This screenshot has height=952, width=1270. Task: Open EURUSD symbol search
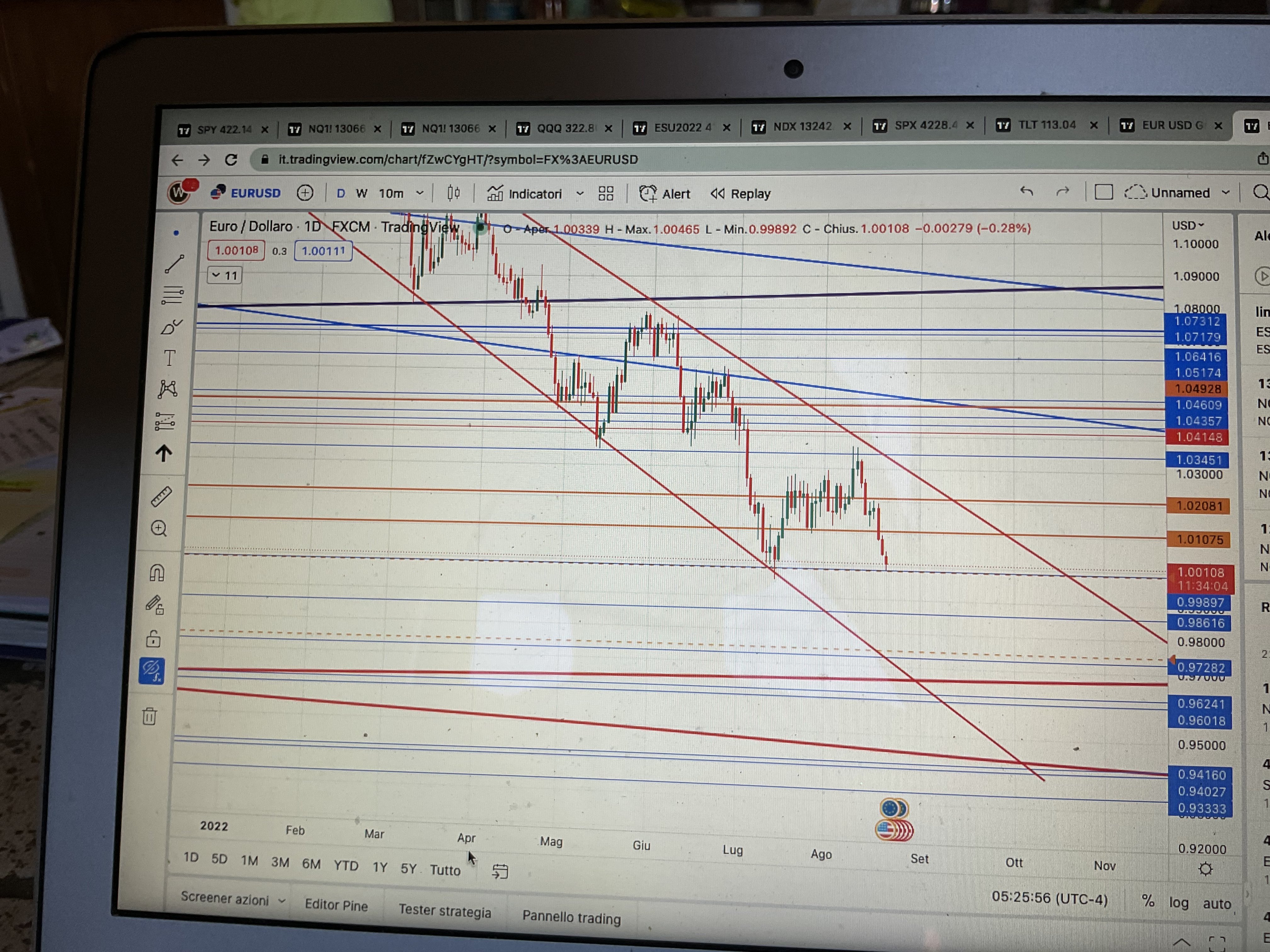(246, 193)
